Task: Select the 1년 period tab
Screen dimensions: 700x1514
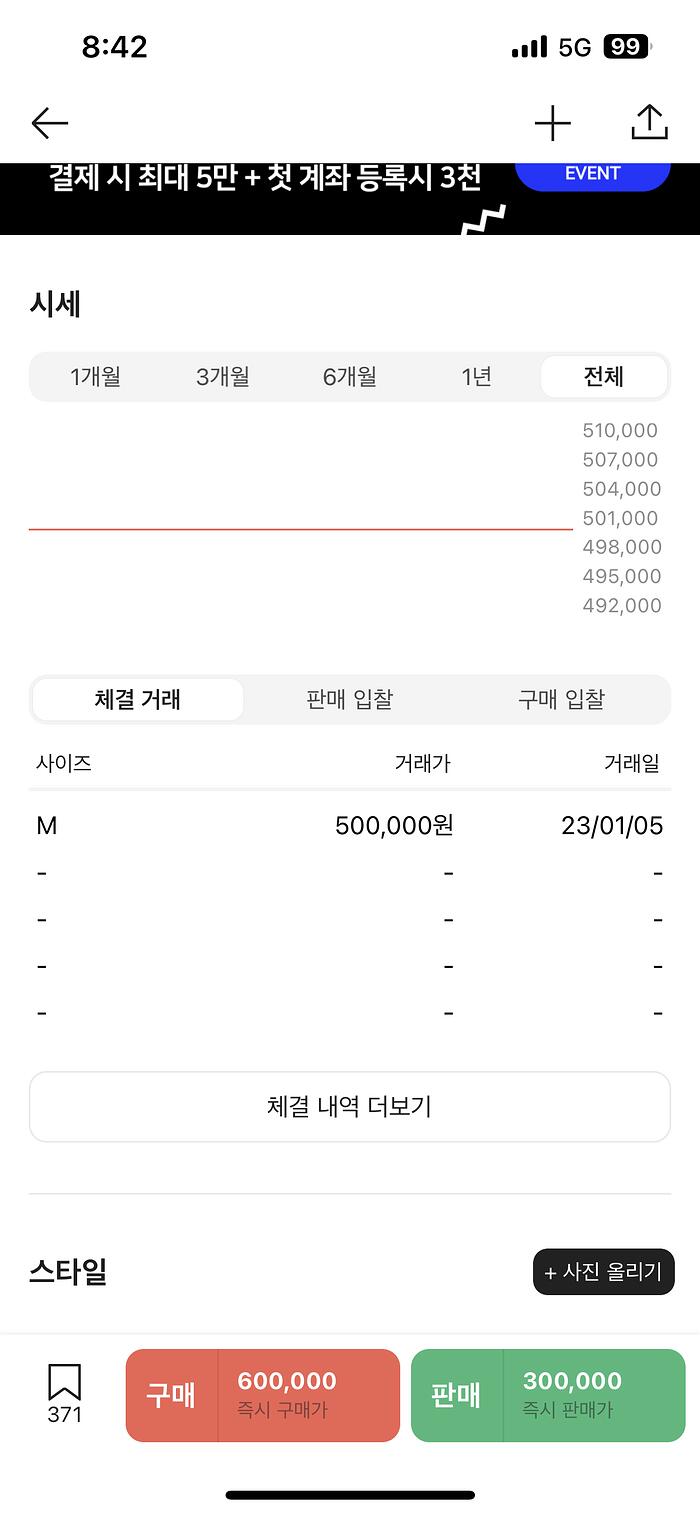Action: tap(476, 377)
